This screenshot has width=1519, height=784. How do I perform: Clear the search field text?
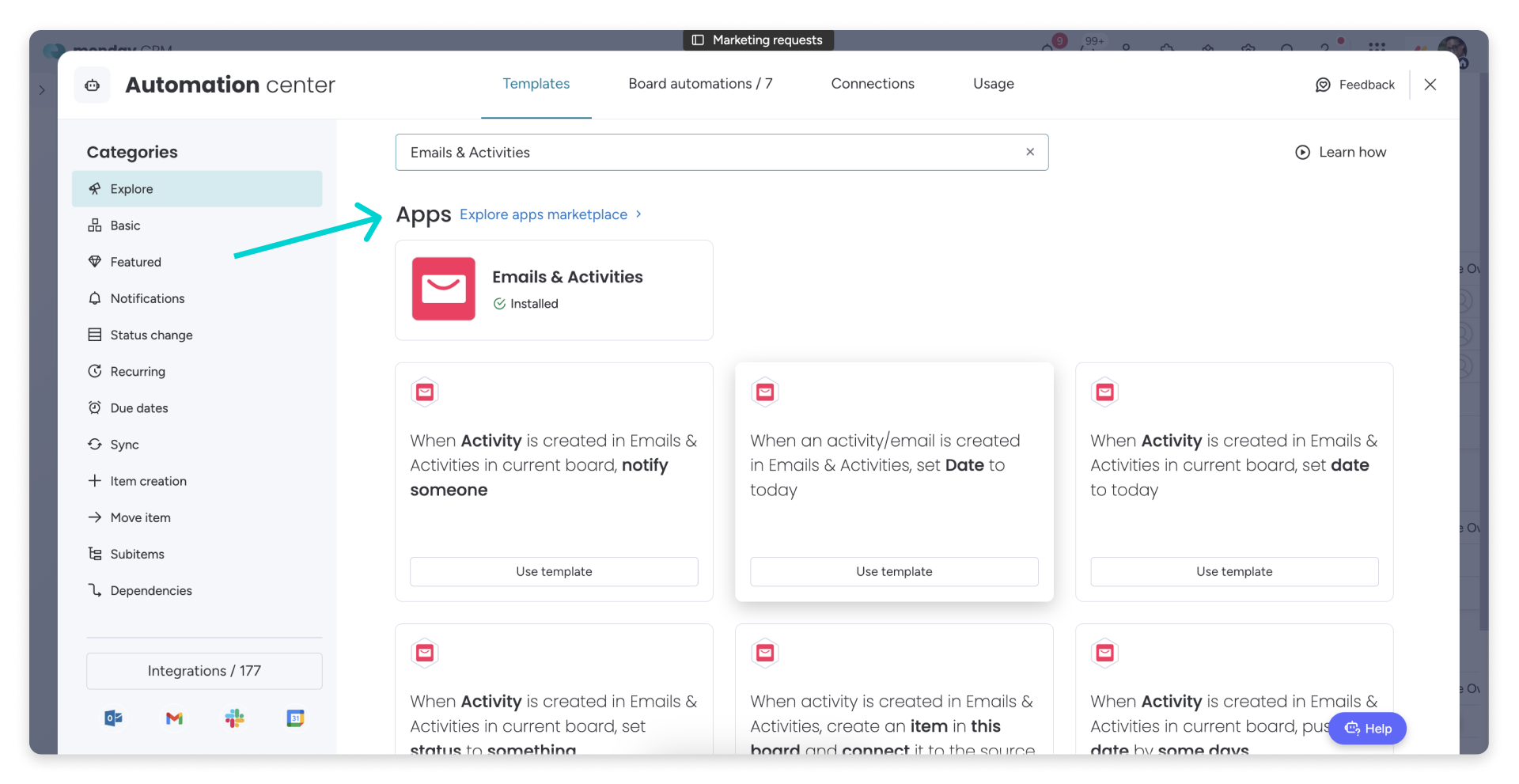[x=1029, y=152]
